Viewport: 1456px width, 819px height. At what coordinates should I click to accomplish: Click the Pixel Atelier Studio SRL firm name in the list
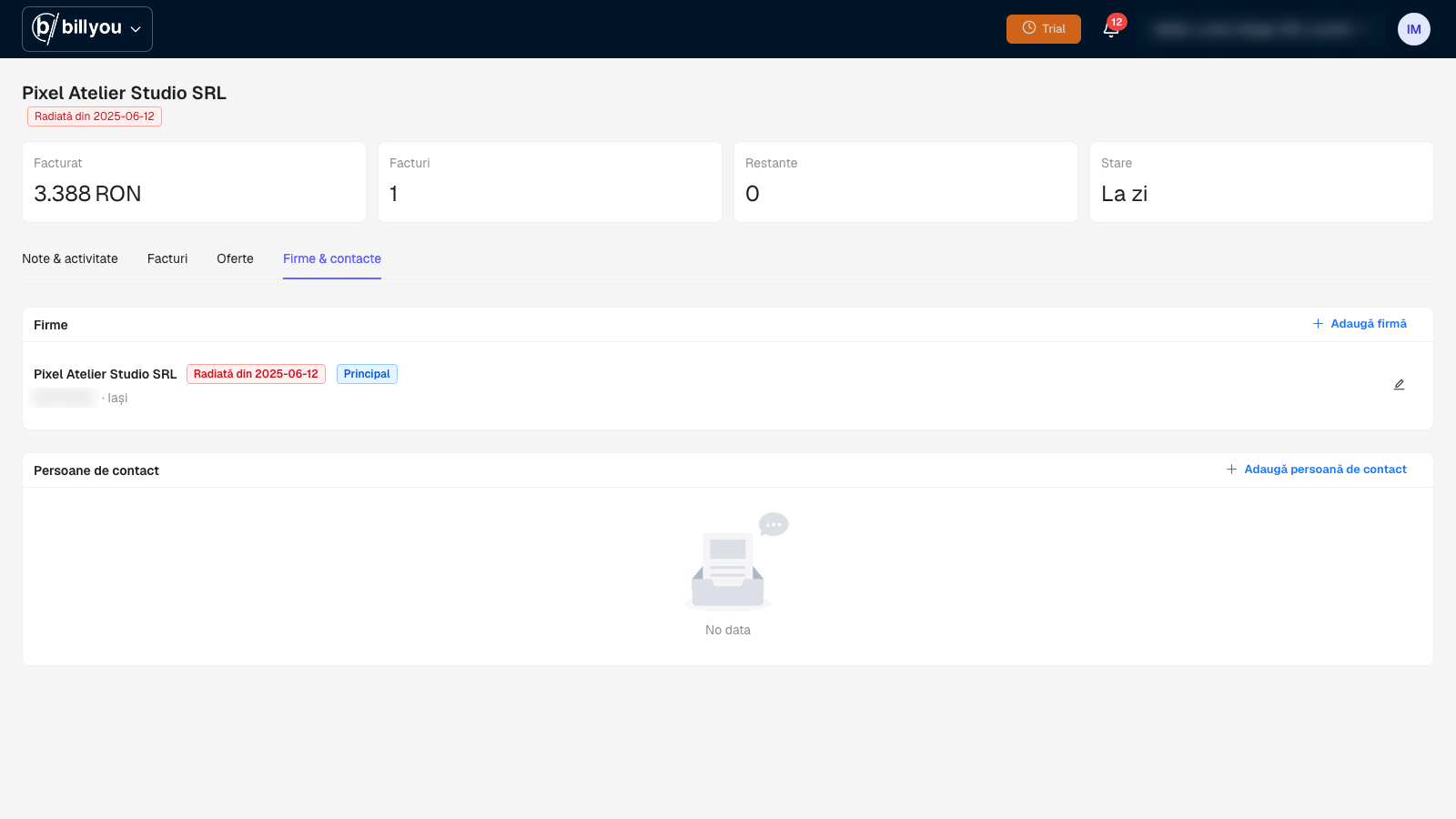click(x=106, y=374)
